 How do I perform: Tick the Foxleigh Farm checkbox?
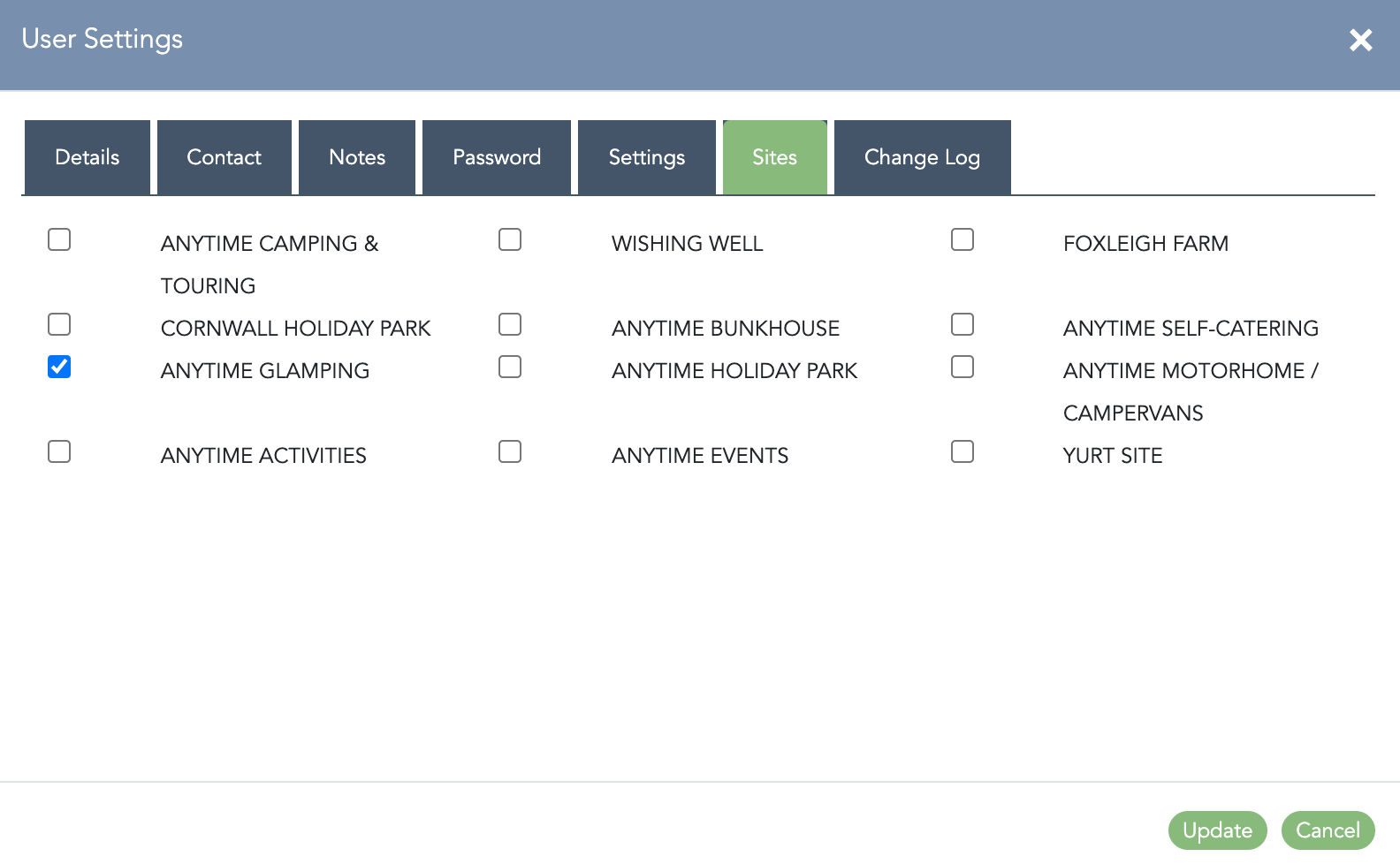click(x=962, y=239)
